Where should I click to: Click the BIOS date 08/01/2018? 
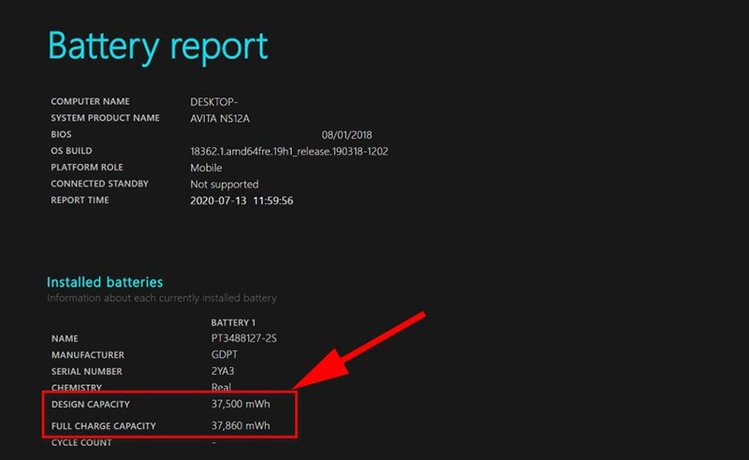coord(346,135)
